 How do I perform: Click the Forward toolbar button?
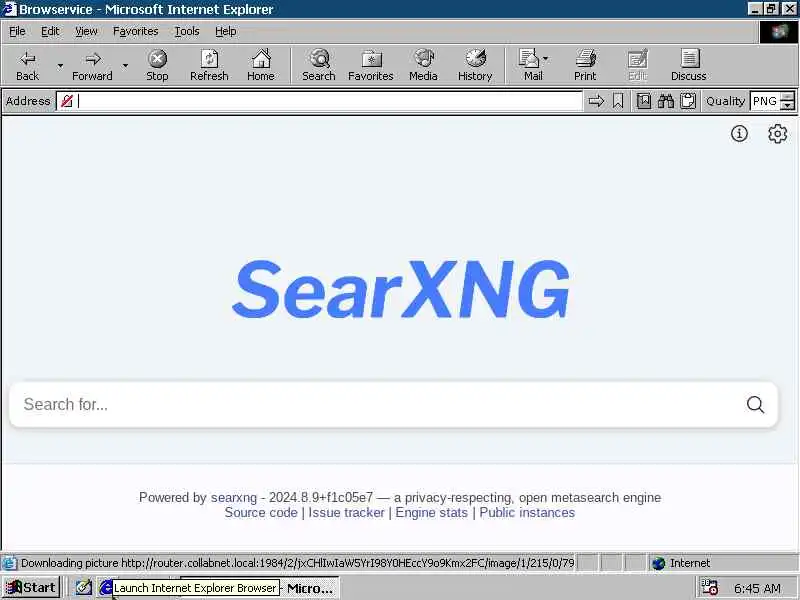pos(92,65)
